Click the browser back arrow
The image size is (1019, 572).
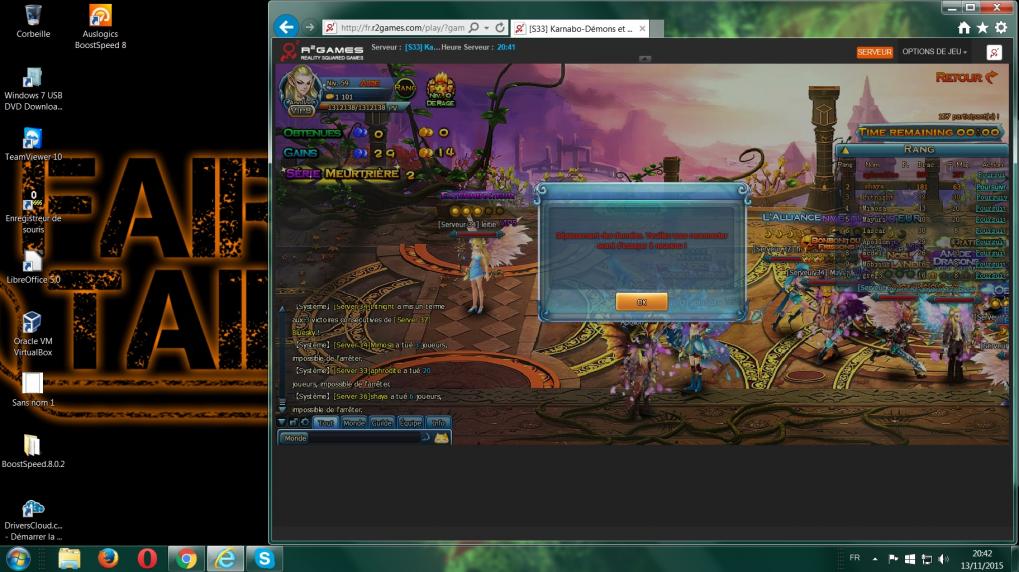(x=286, y=28)
